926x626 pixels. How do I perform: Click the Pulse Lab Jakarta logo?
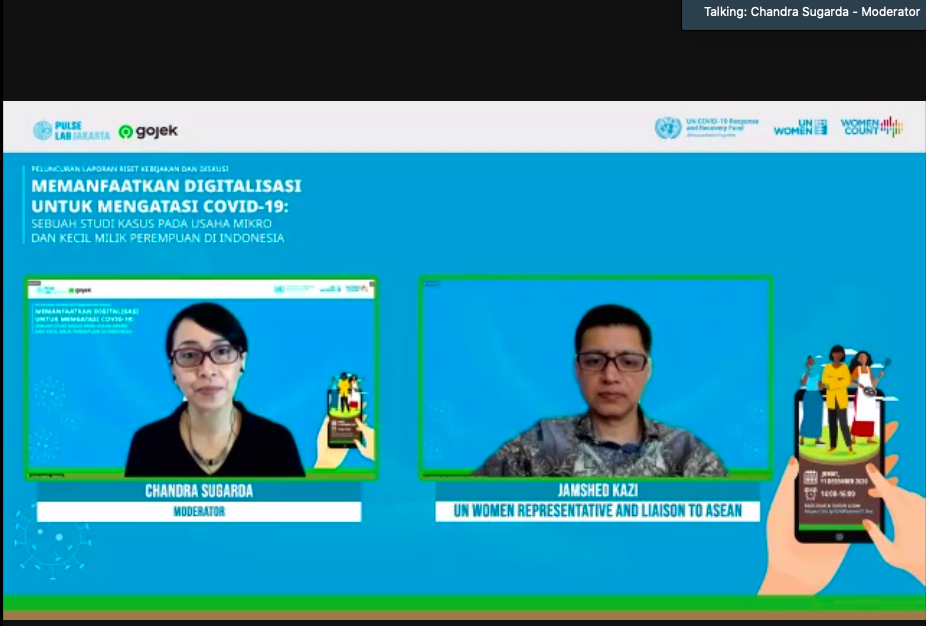[x=71, y=131]
